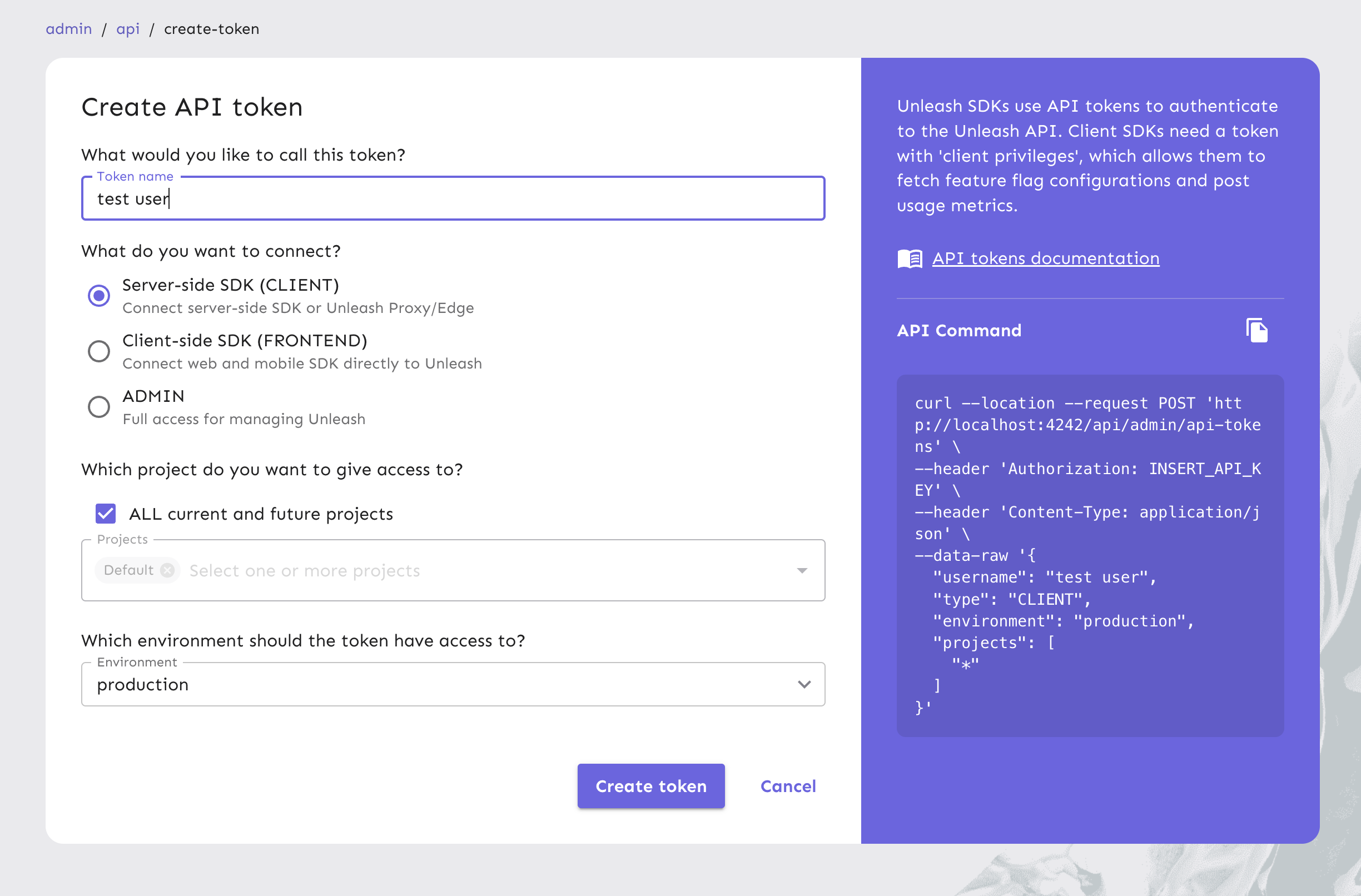Choose the ADMIN token type
This screenshot has width=1361, height=896.
(x=99, y=406)
